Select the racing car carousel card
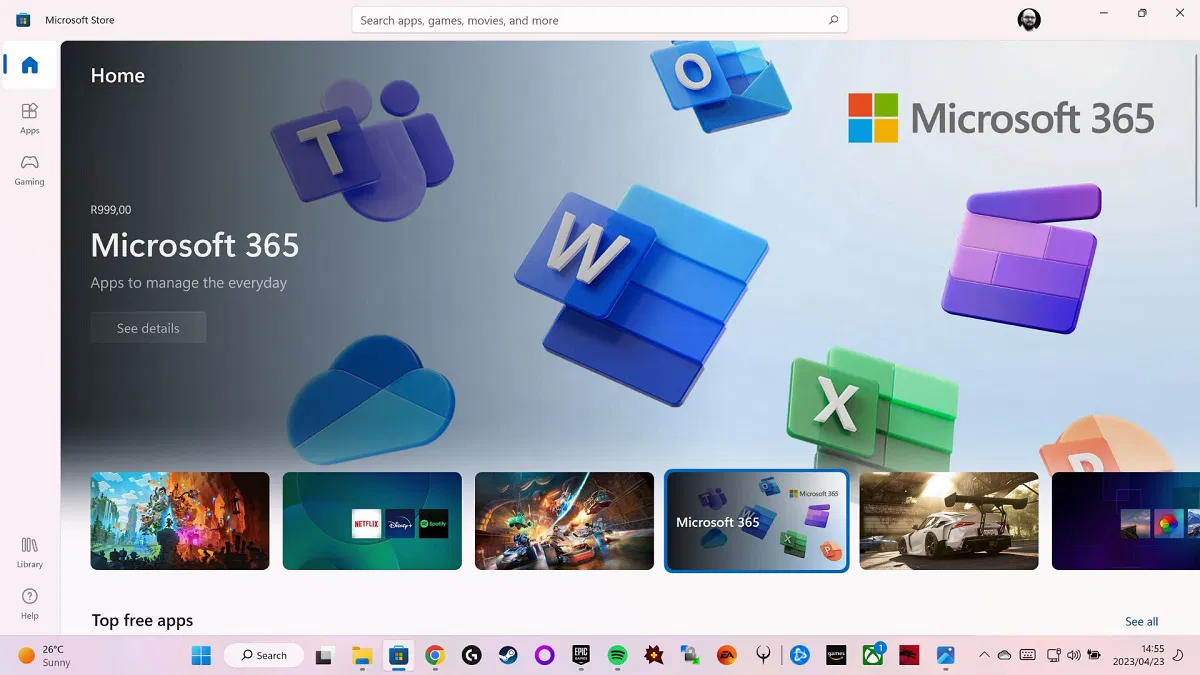Screen dimensions: 1200x675 click(948, 520)
